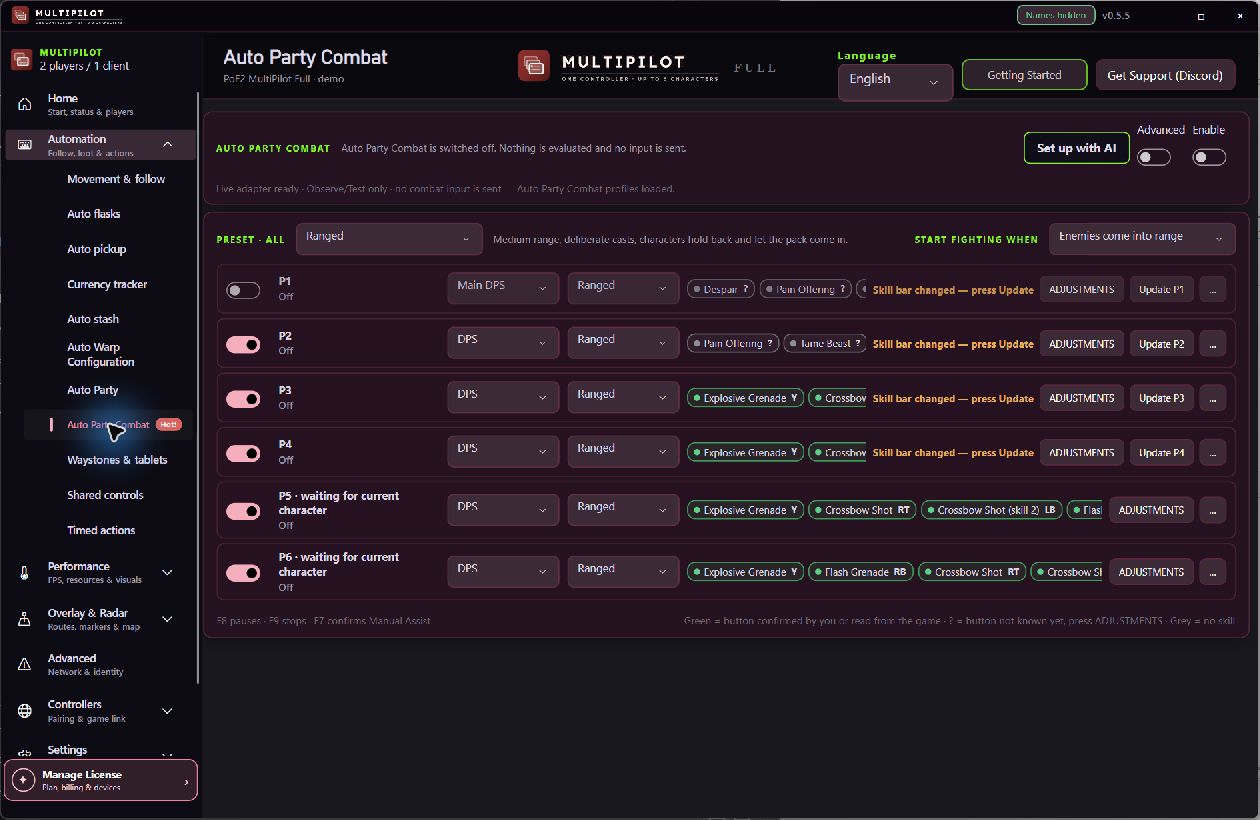Toggle the Advanced mode switch
This screenshot has height=820, width=1260.
(1154, 157)
